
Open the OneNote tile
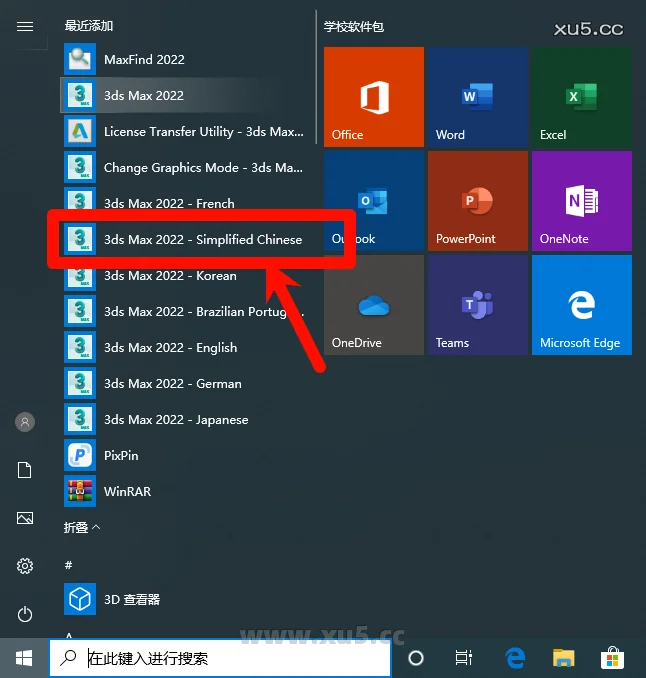click(x=581, y=201)
